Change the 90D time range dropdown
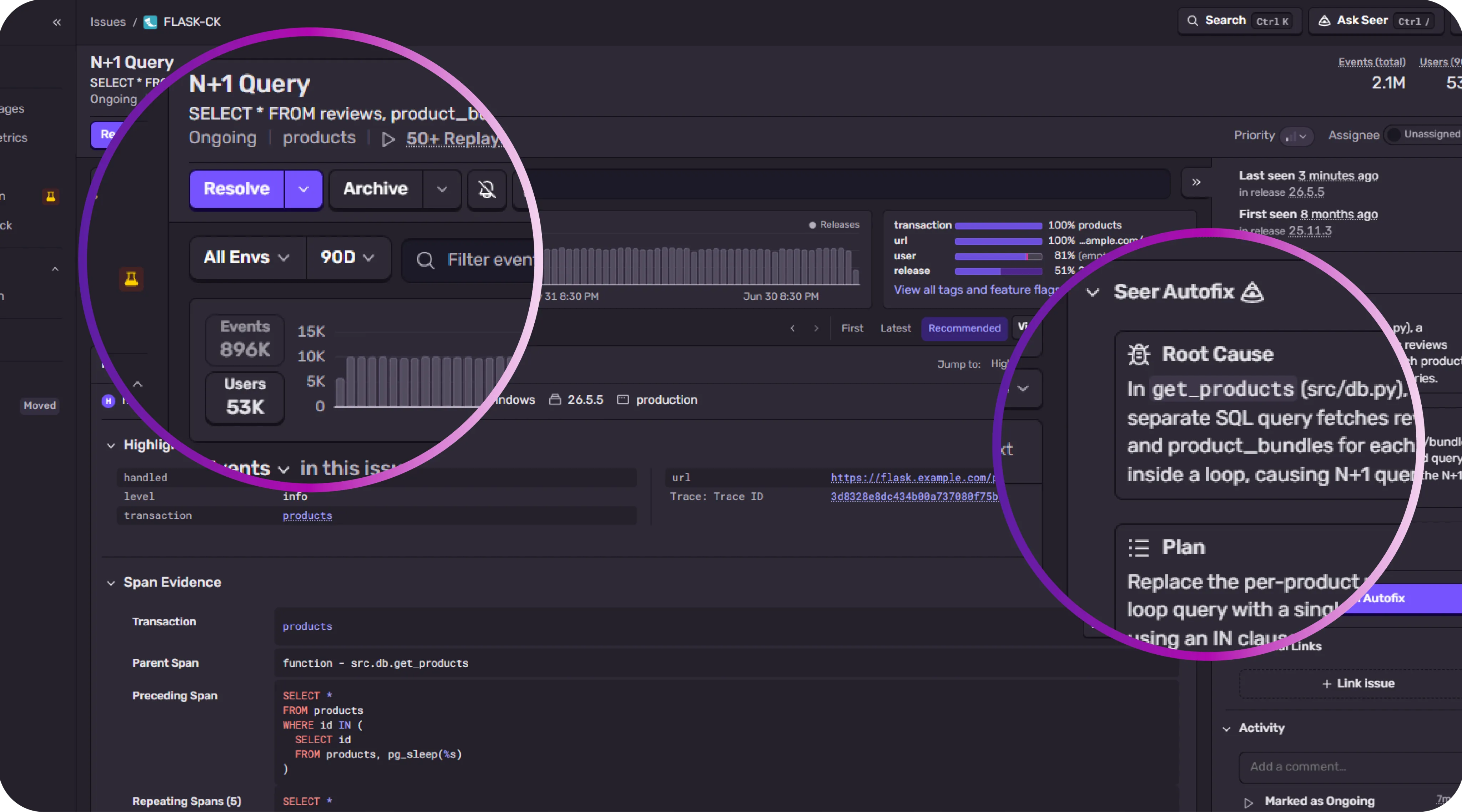The height and width of the screenshot is (812, 1462). (x=348, y=258)
